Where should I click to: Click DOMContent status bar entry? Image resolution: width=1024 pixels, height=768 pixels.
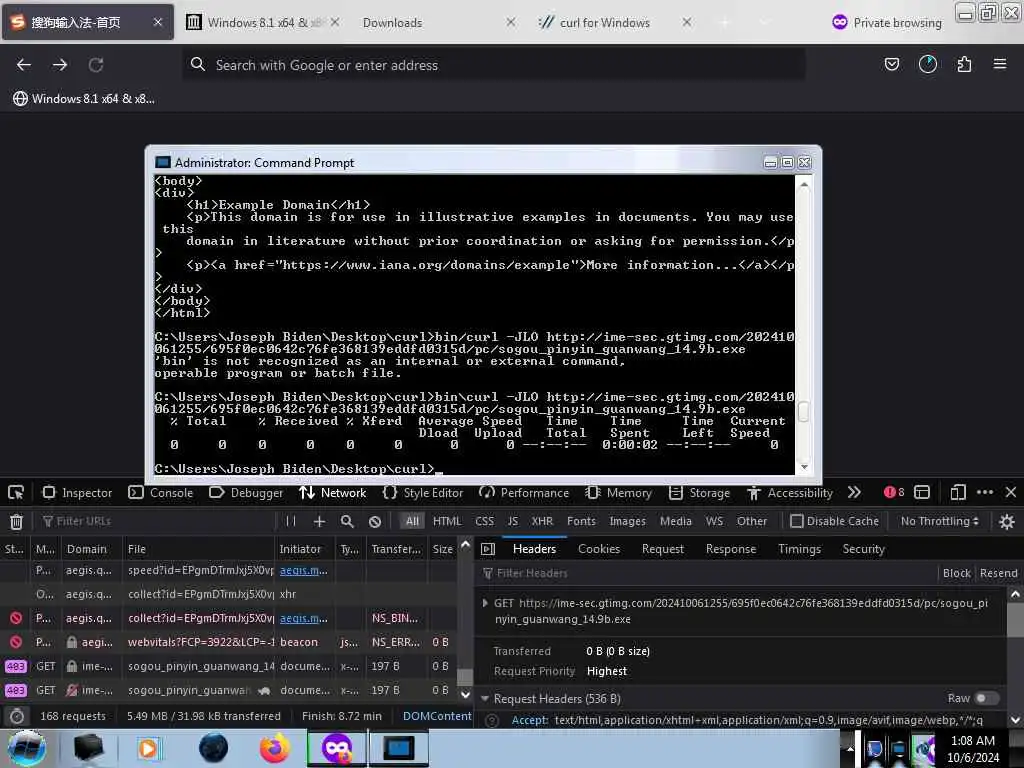point(437,716)
